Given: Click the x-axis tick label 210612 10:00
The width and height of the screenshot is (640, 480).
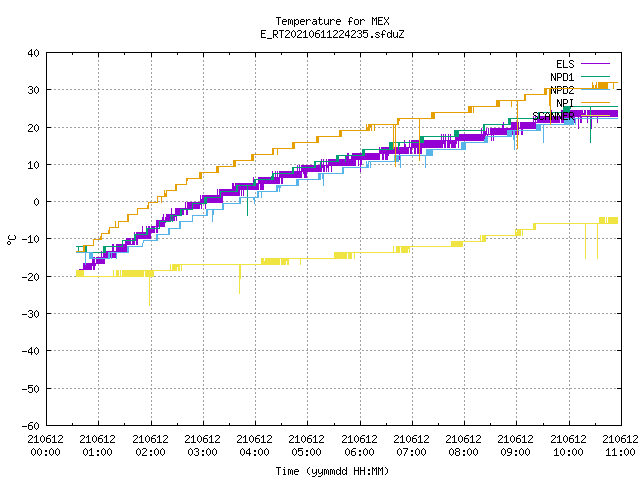Looking at the screenshot, I should click(569, 446).
